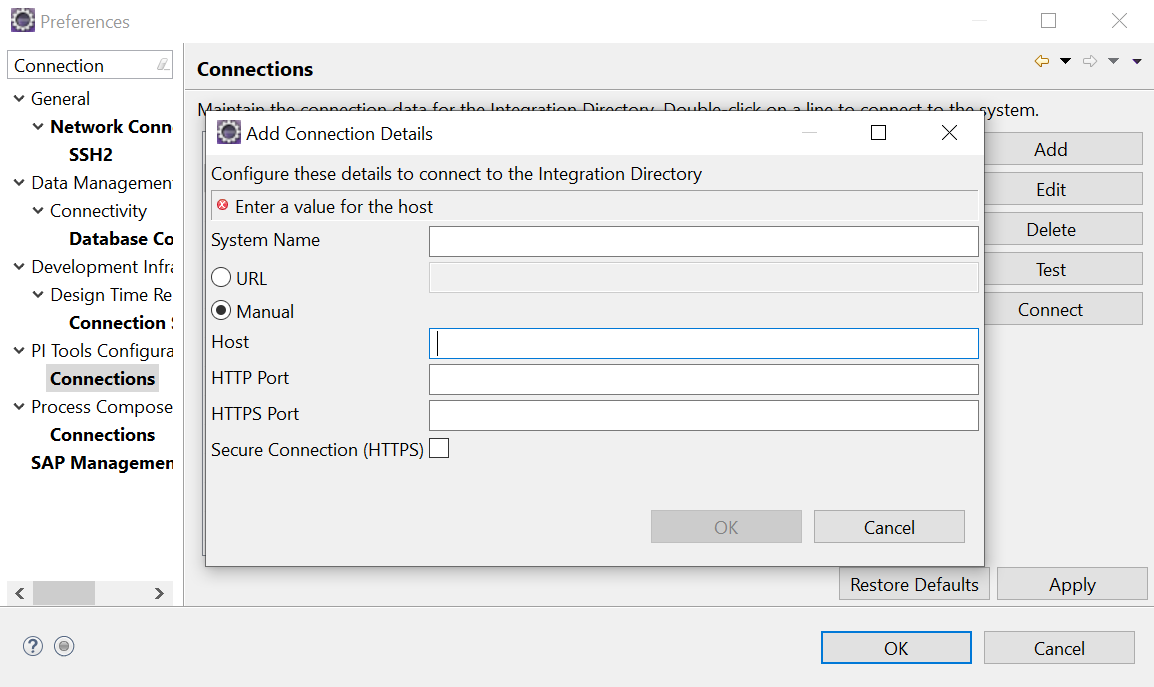The width and height of the screenshot is (1154, 687).
Task: Select General in the preferences tree
Action: (60, 99)
